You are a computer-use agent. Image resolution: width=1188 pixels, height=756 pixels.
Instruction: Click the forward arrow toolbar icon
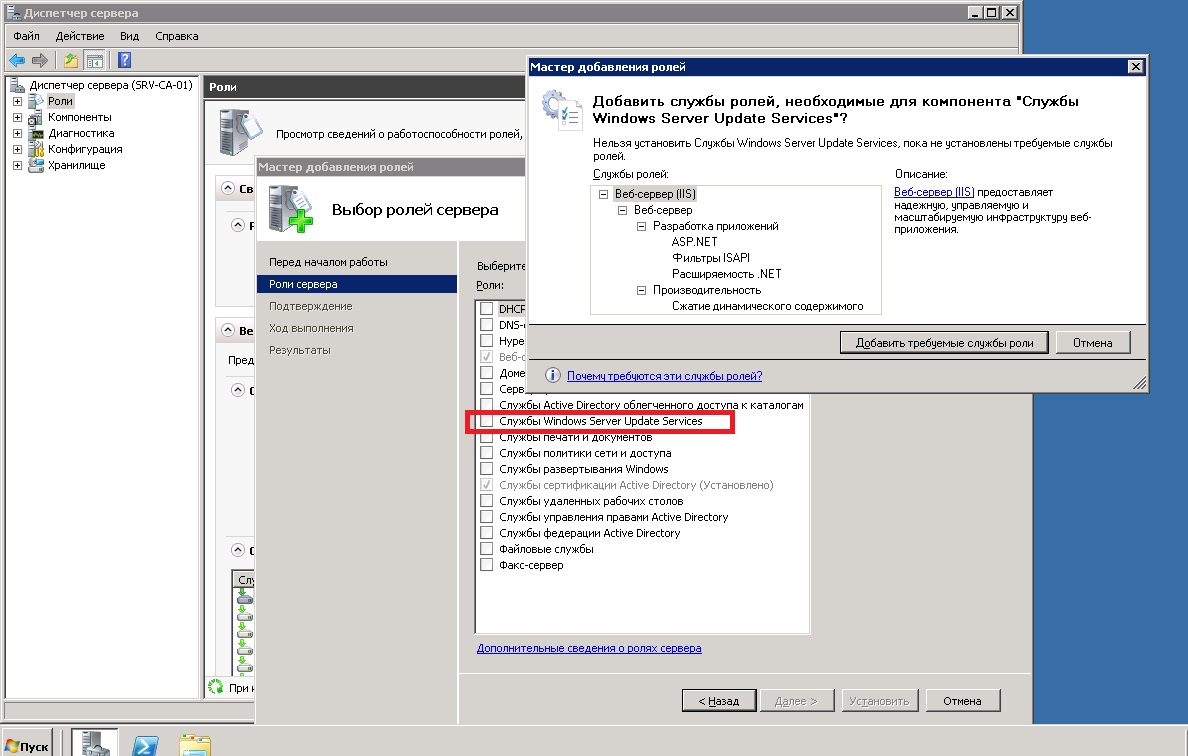(x=40, y=60)
